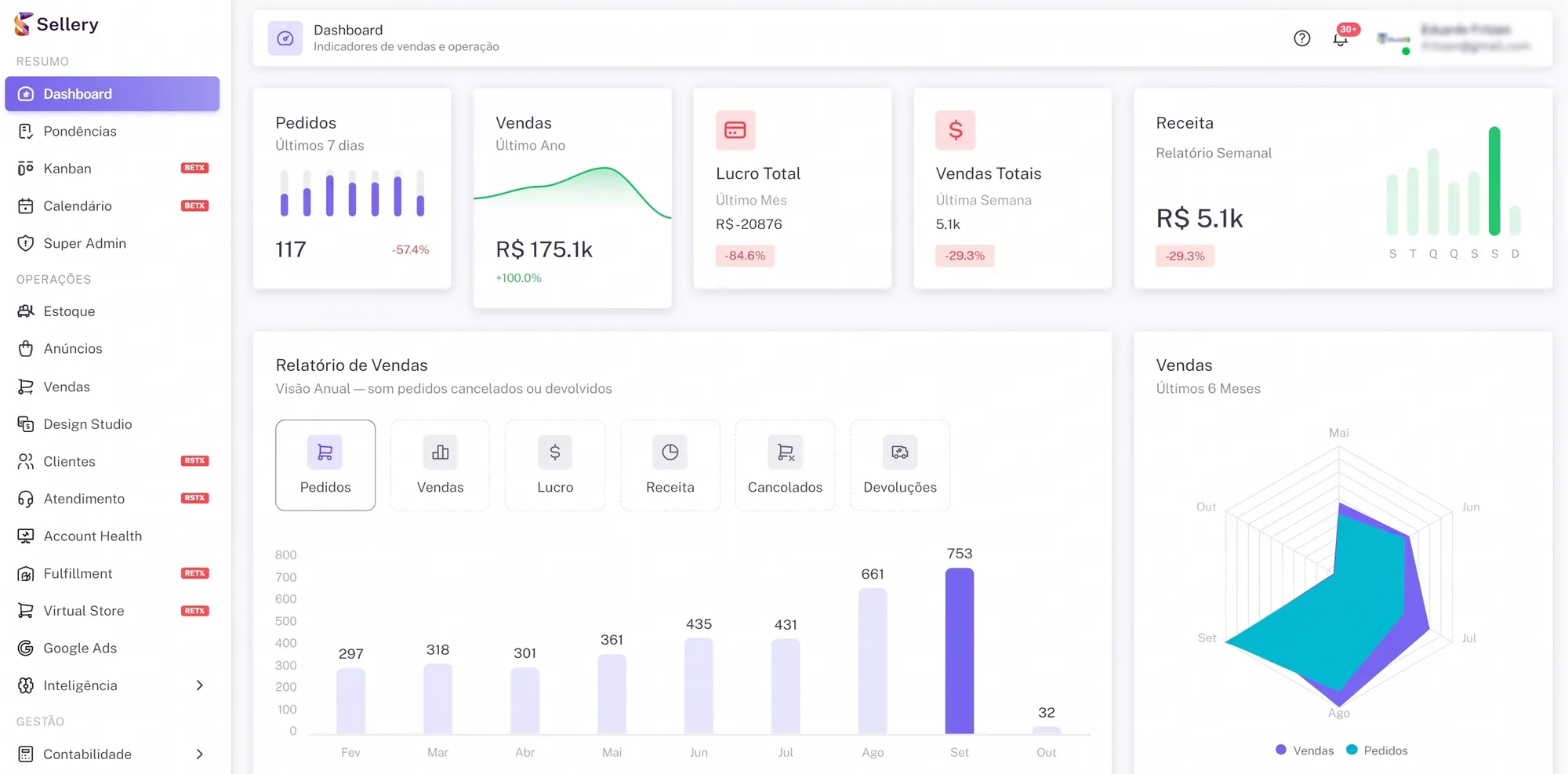The width and height of the screenshot is (1568, 774).
Task: Click the Kanban sidebar icon
Action: pos(26,169)
